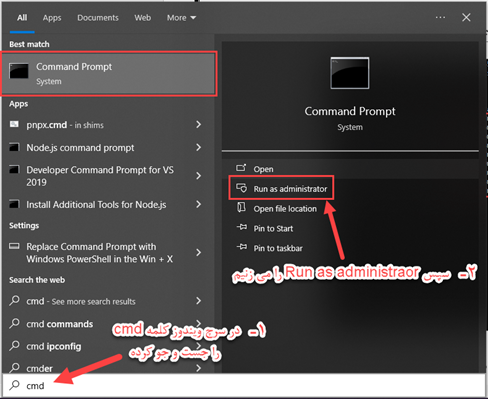
Task: Click the search box containing cmd
Action: click(244, 385)
